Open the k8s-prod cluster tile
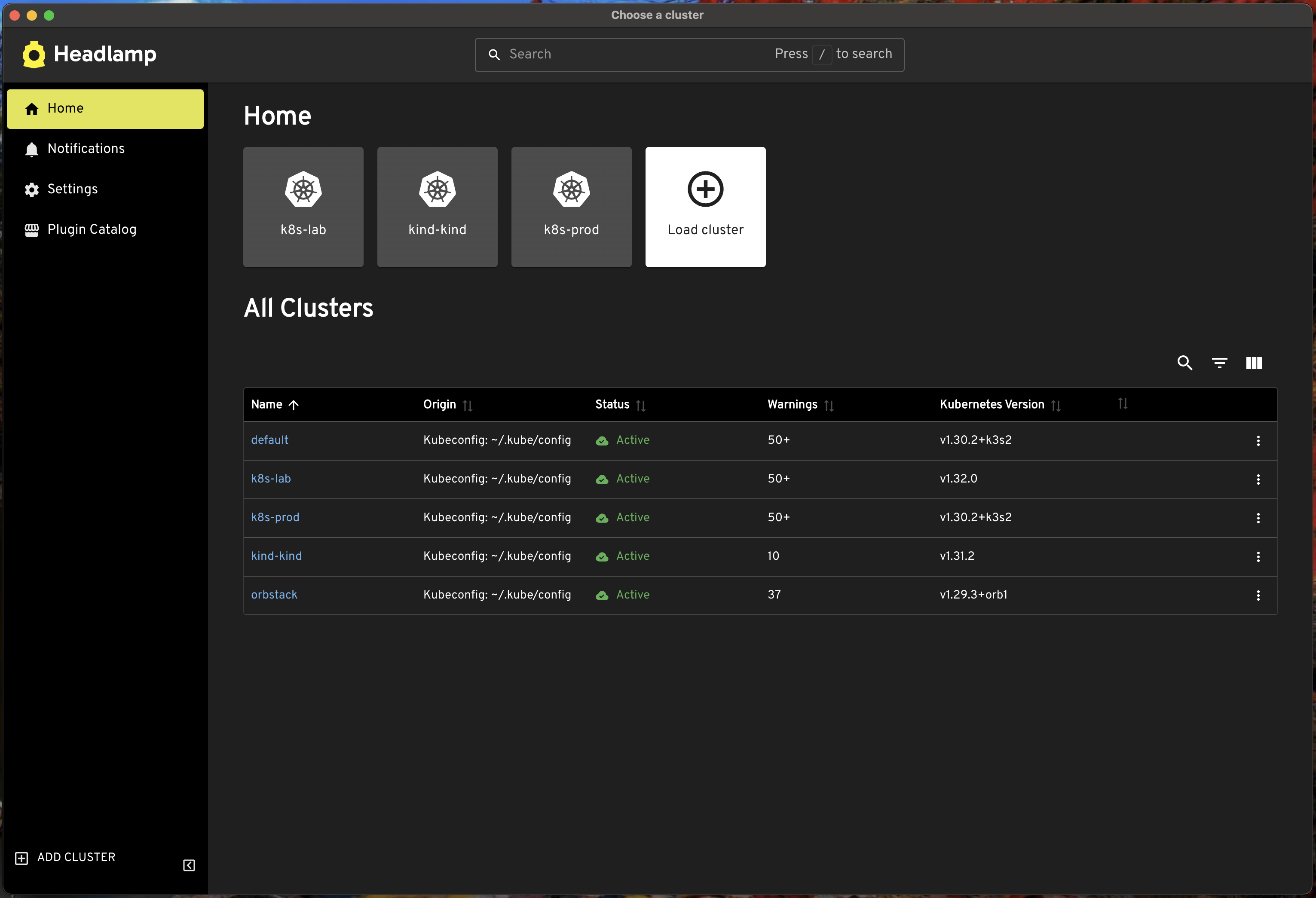This screenshot has height=898, width=1316. (571, 207)
